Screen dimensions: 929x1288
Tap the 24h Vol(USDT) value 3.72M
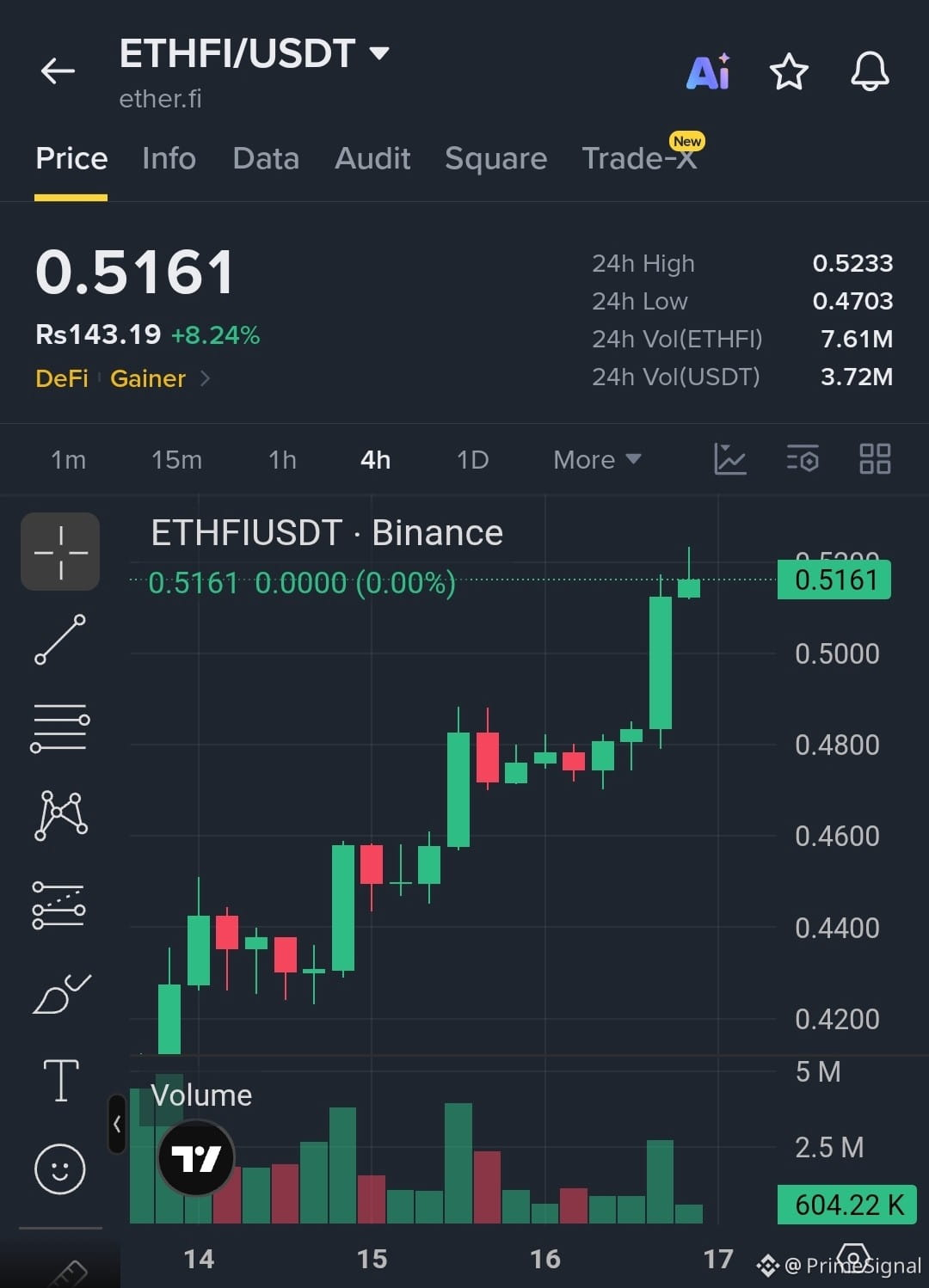pyautogui.click(x=857, y=377)
